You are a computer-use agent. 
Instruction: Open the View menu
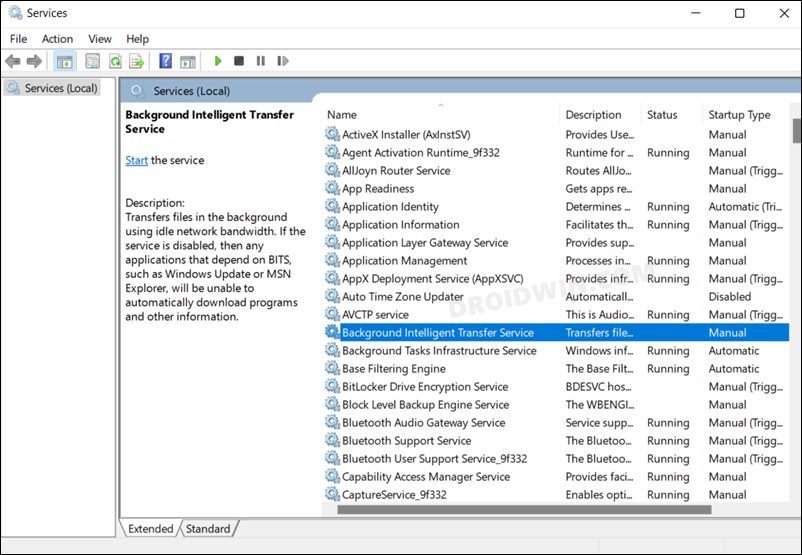pyautogui.click(x=100, y=39)
